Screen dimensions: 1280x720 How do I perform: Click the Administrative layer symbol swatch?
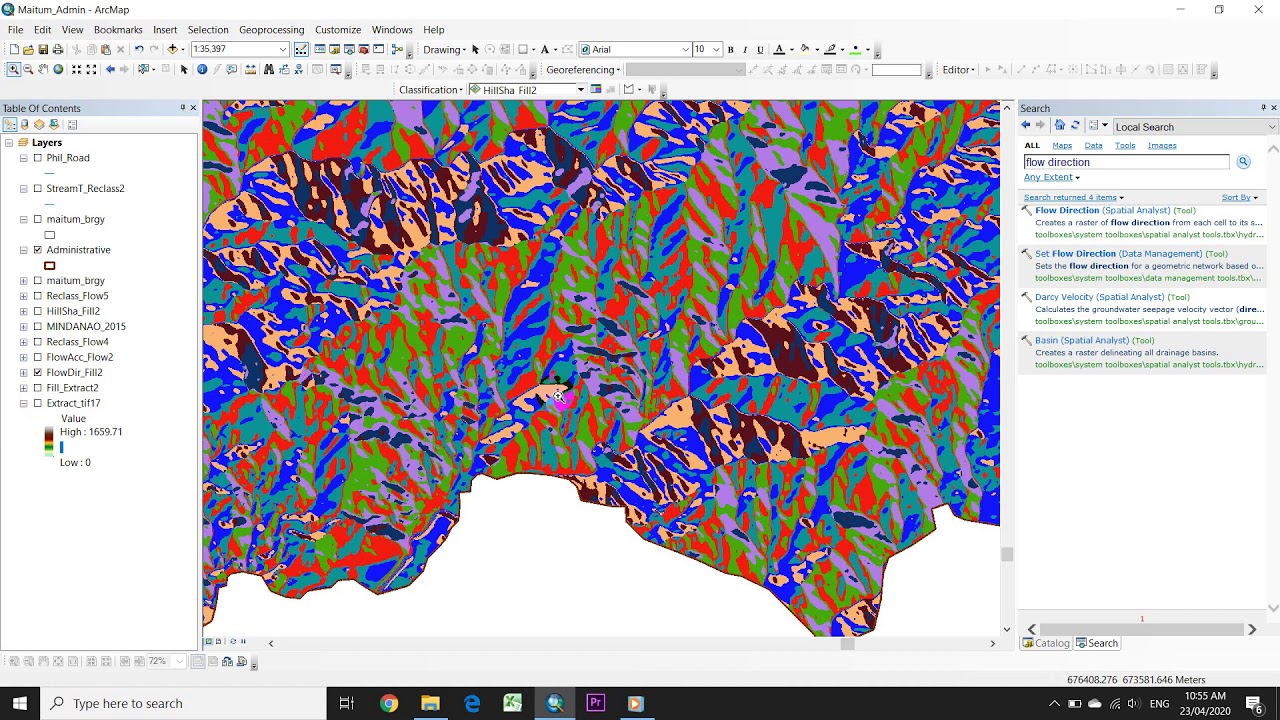pos(49,265)
